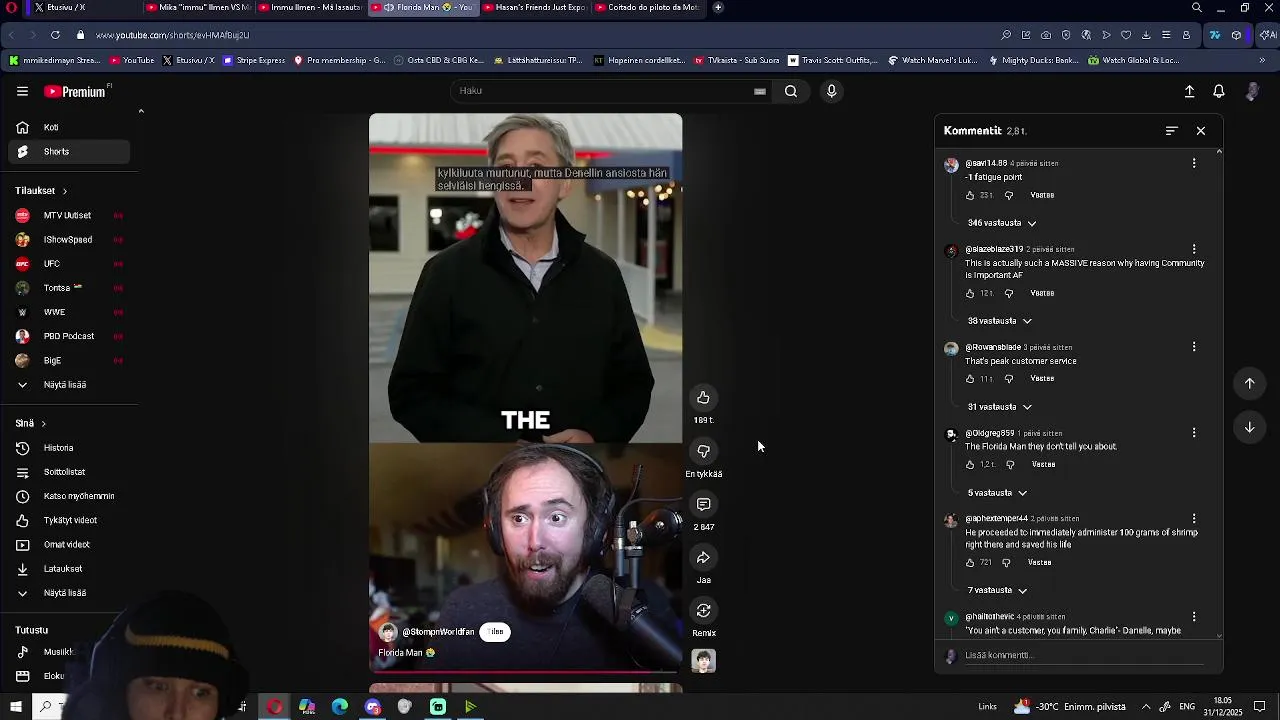Start voice search with microphone icon
The image size is (1280, 720).
tap(831, 91)
